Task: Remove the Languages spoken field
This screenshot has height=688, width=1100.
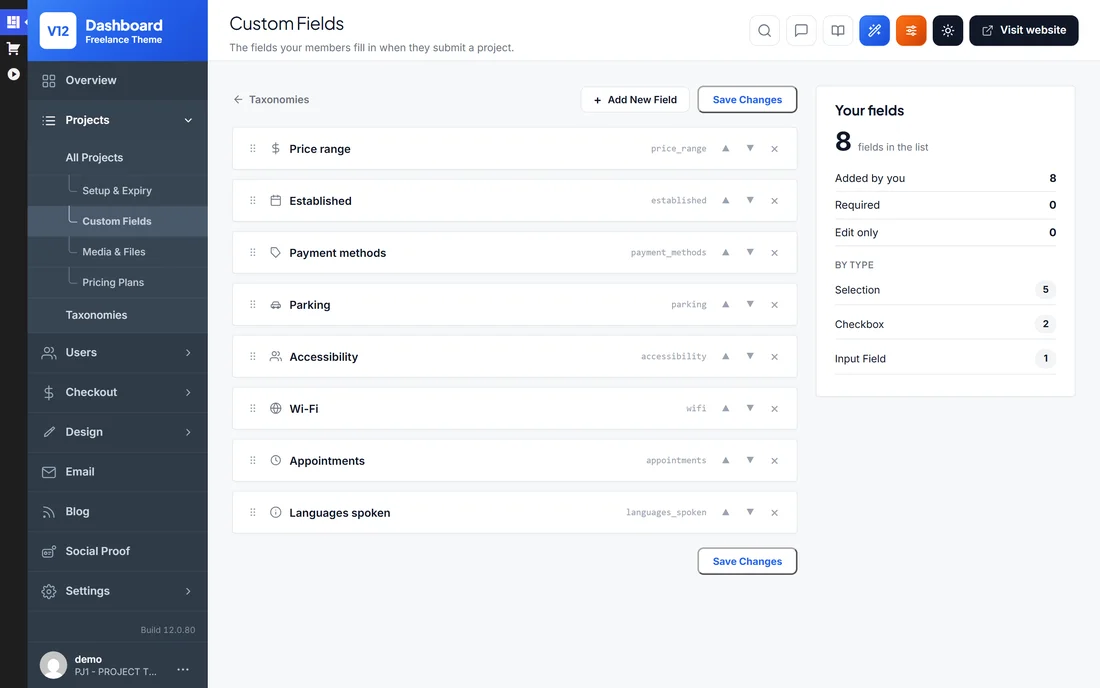Action: [774, 512]
